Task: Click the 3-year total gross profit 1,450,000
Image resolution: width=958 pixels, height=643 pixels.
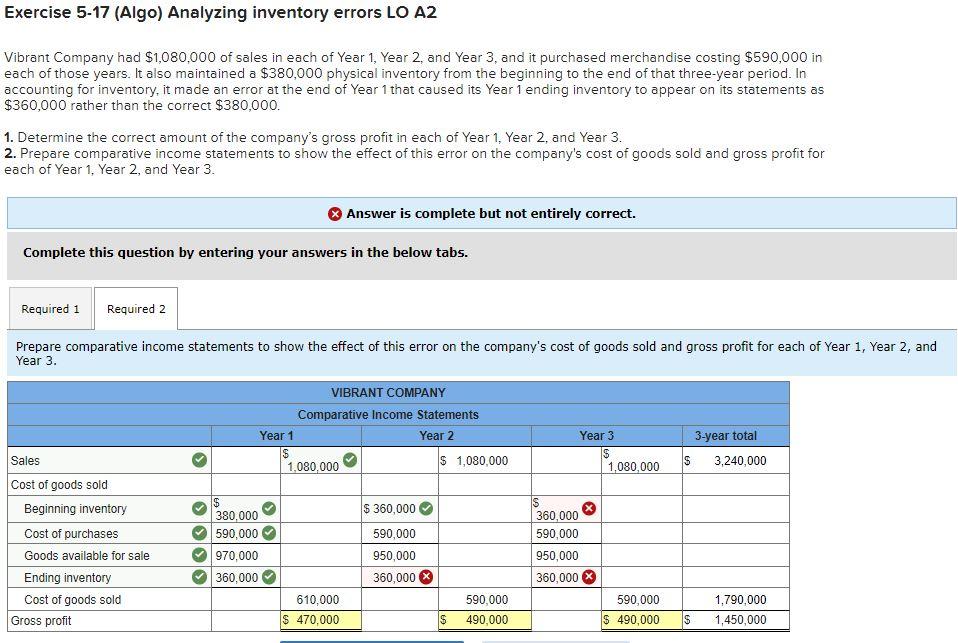Action: click(740, 620)
